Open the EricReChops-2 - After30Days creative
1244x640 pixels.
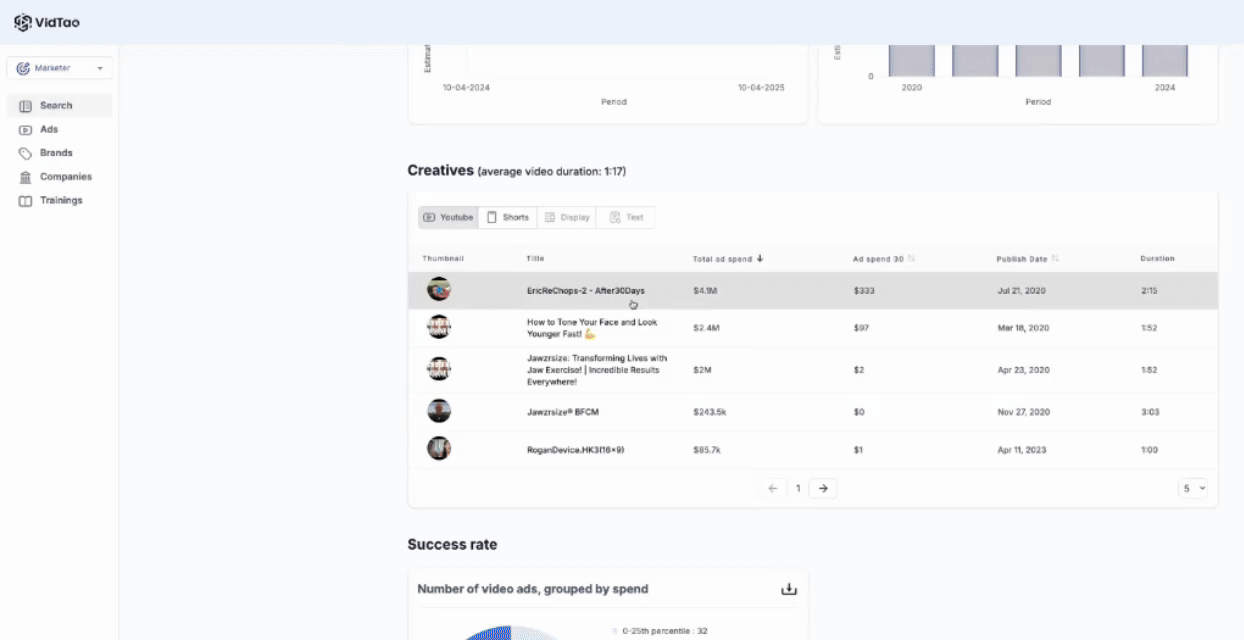tap(585, 290)
